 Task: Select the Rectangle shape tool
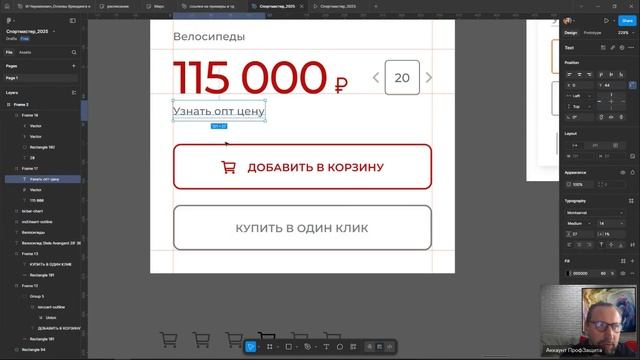[x=289, y=347]
